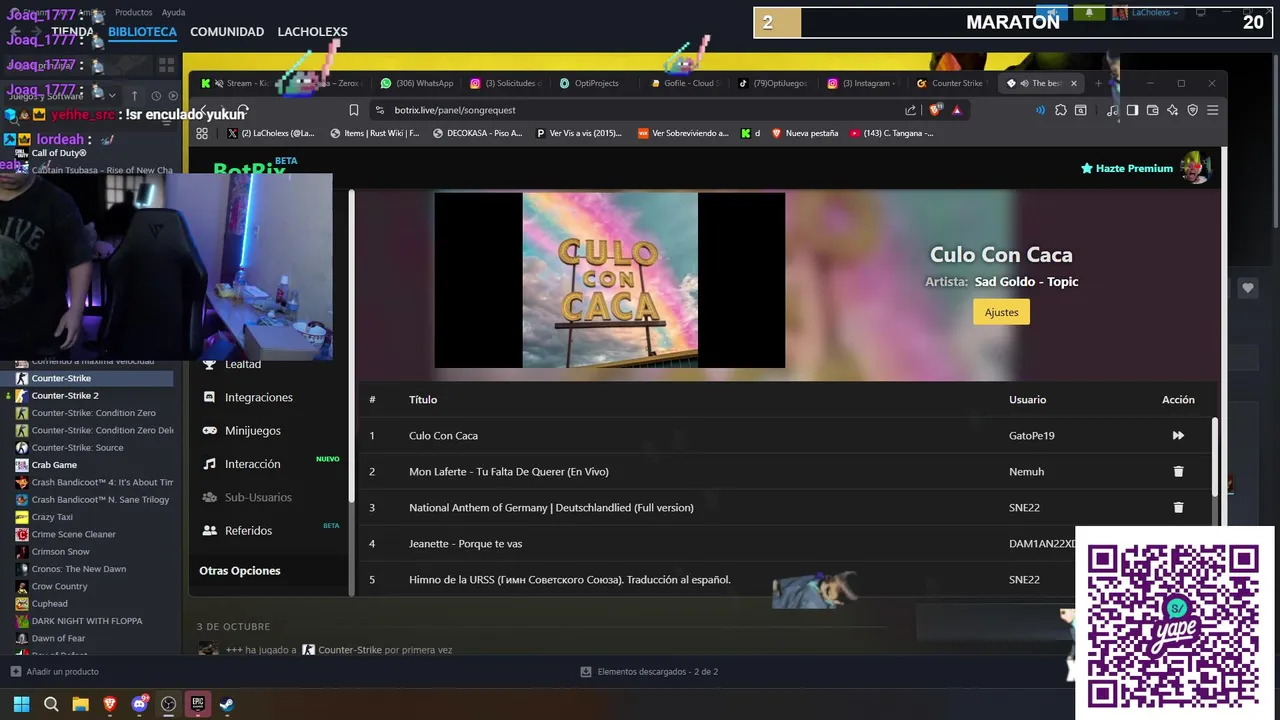Screen dimensions: 1280x720
Task: Open Brave Rewards triangle icon
Action: [x=957, y=110]
